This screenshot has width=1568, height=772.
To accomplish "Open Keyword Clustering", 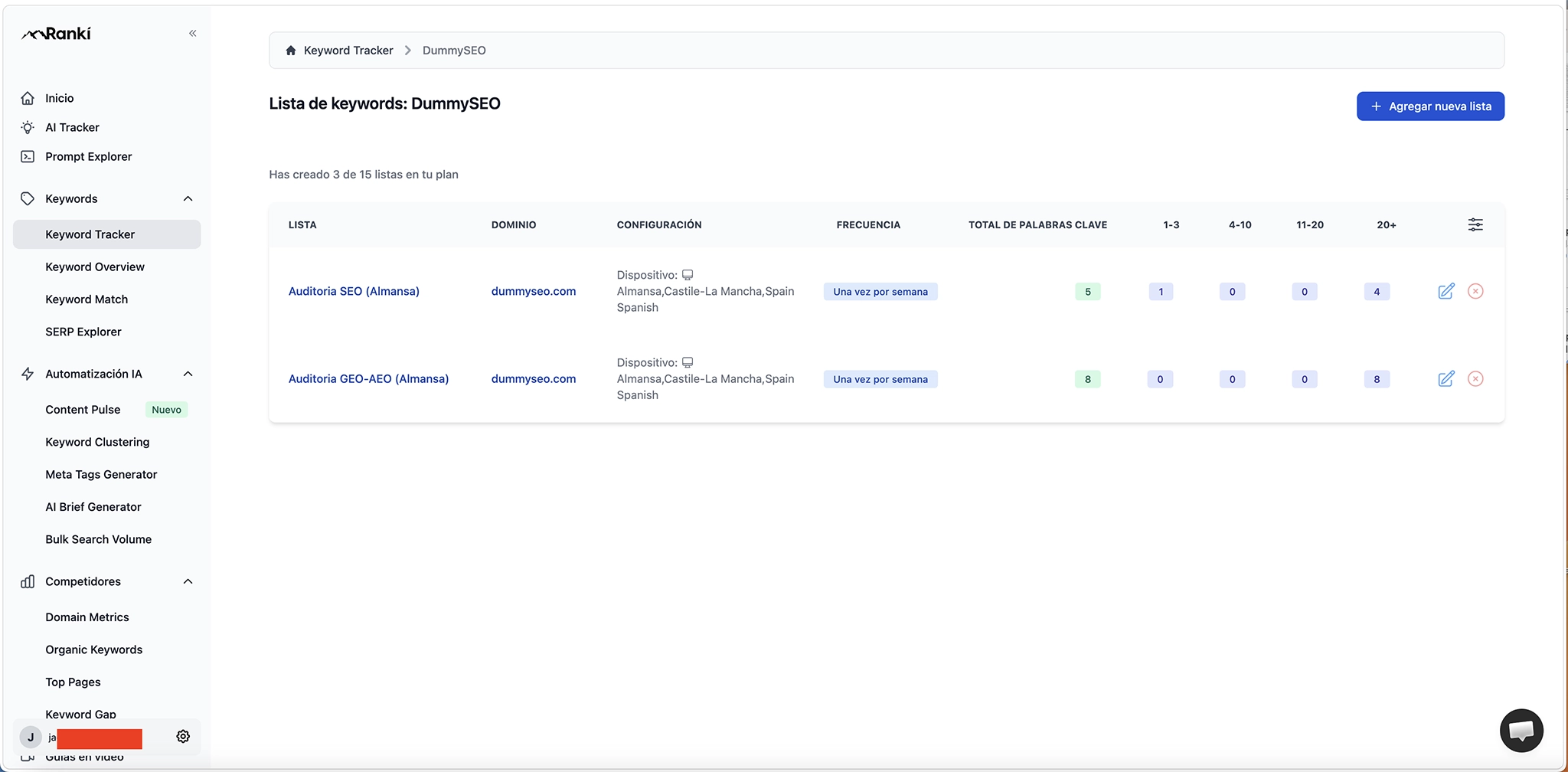I will click(x=97, y=442).
